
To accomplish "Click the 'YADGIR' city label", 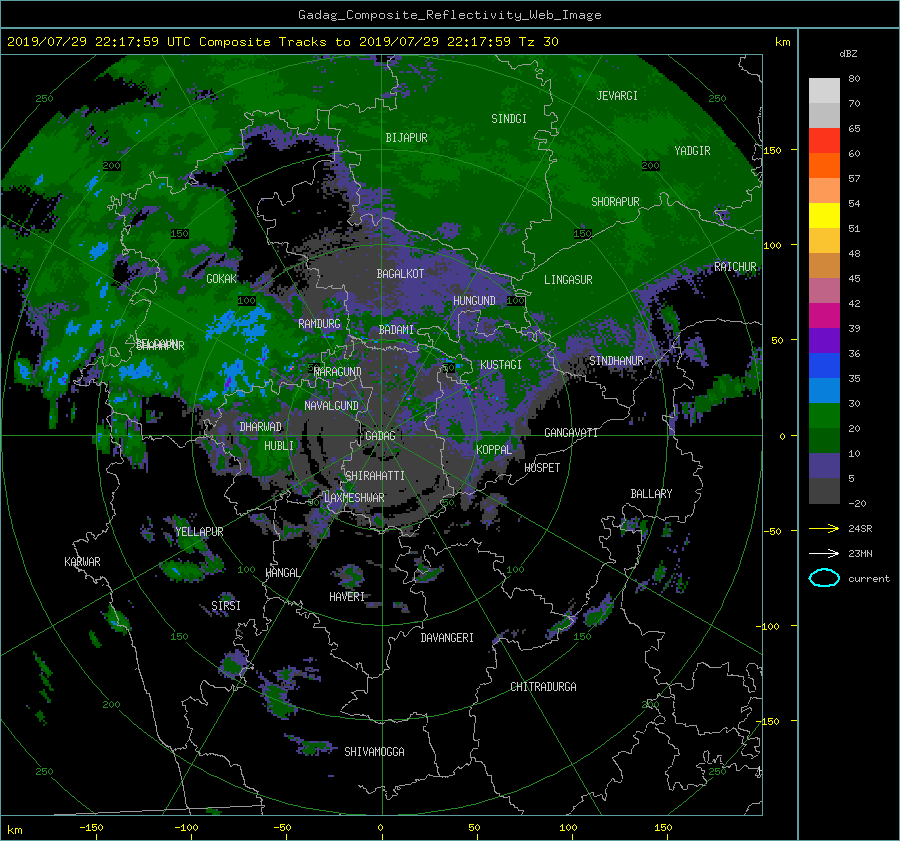I will pos(692,151).
